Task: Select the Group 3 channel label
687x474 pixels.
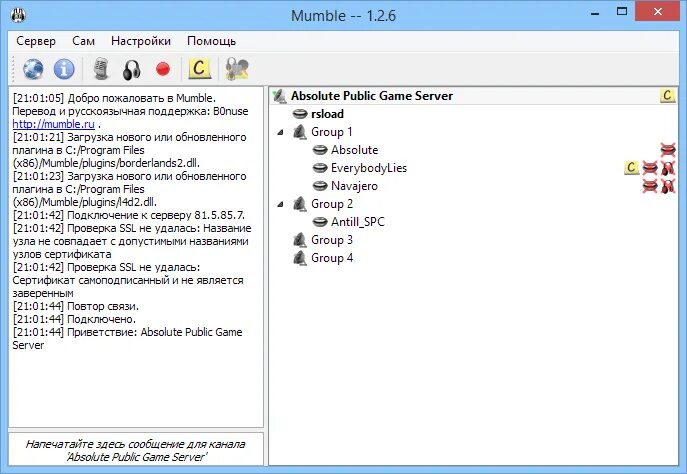Action: [x=332, y=240]
